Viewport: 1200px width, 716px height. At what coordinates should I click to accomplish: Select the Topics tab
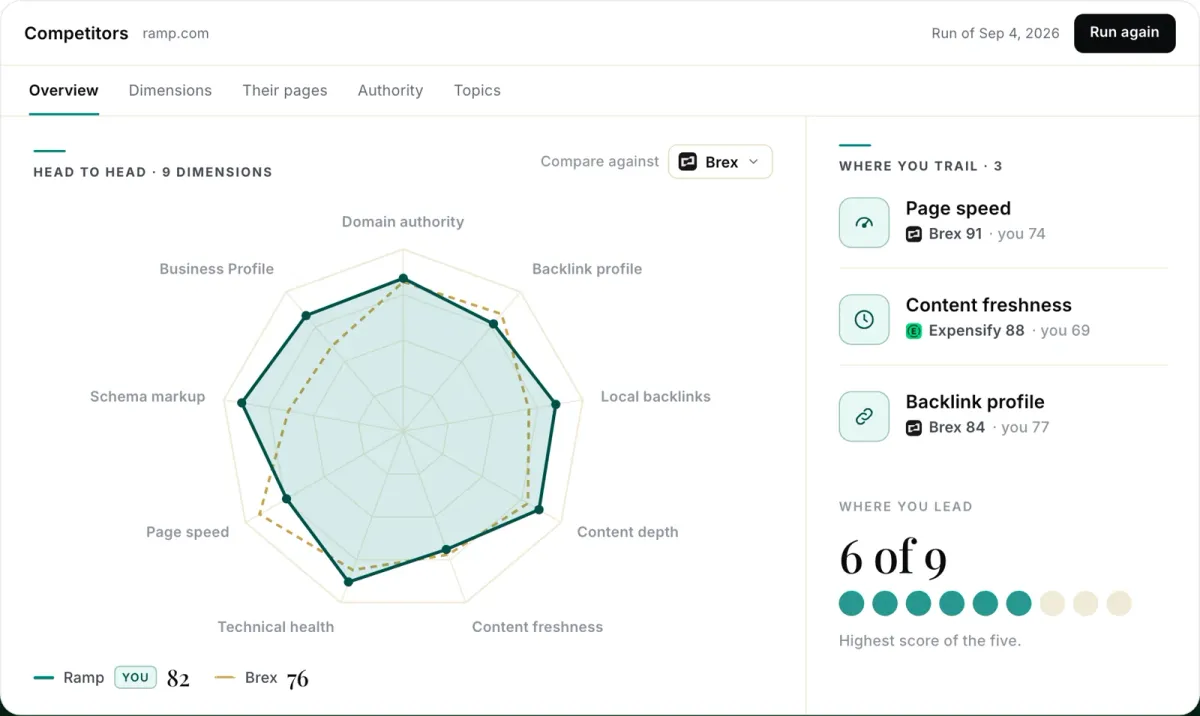[x=477, y=90]
